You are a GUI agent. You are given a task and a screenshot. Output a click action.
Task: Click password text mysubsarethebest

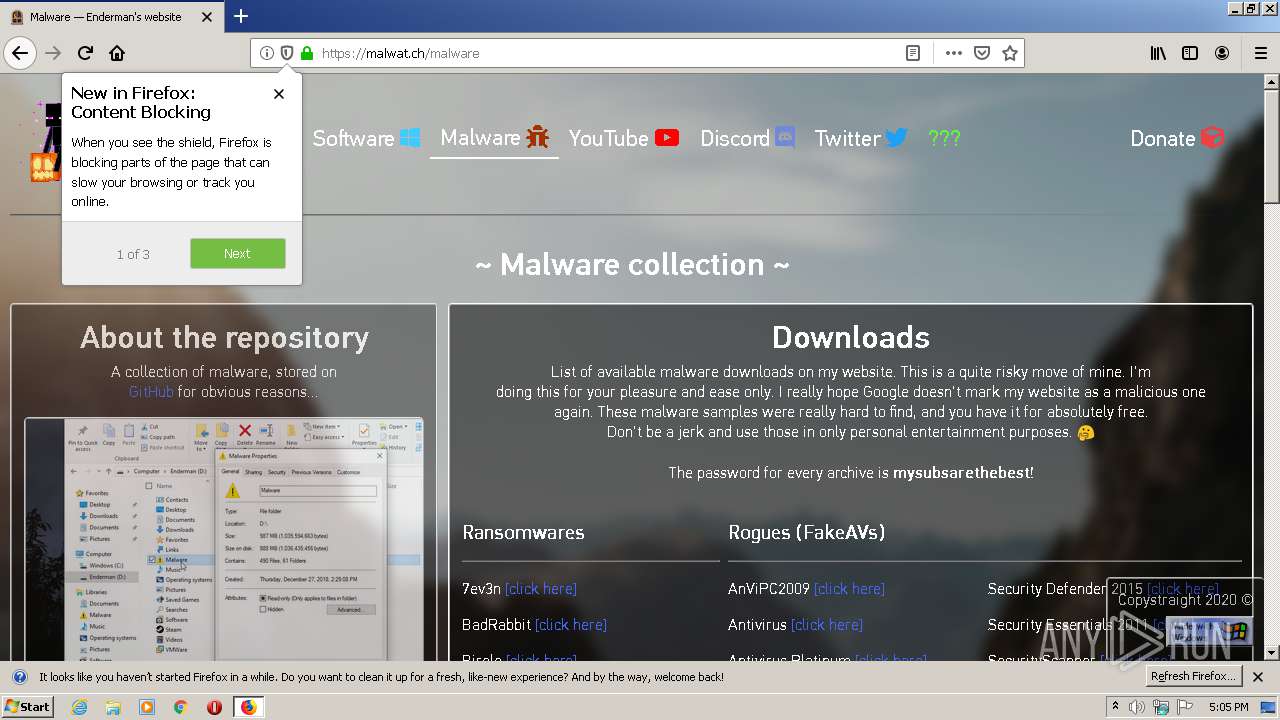pos(961,472)
